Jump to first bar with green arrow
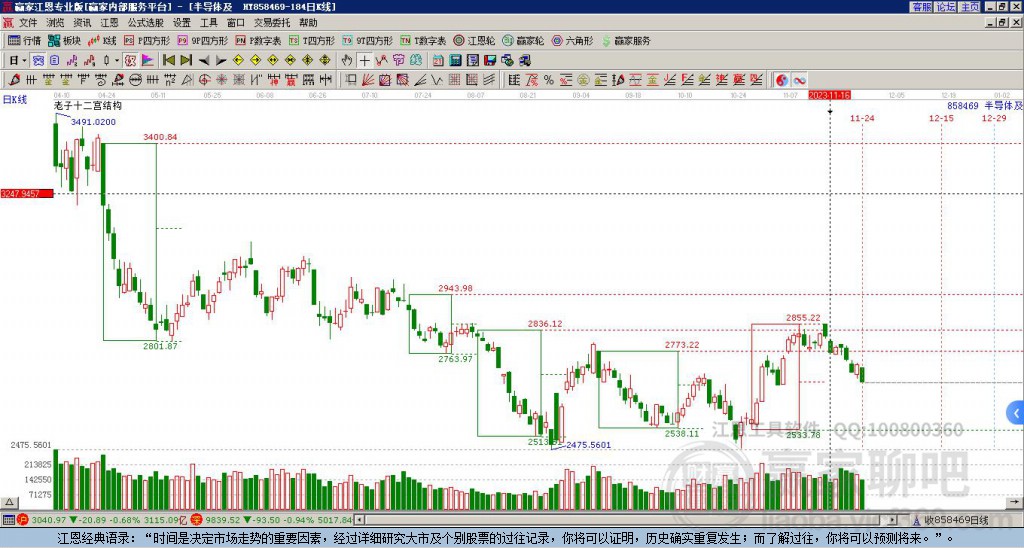 pos(168,61)
